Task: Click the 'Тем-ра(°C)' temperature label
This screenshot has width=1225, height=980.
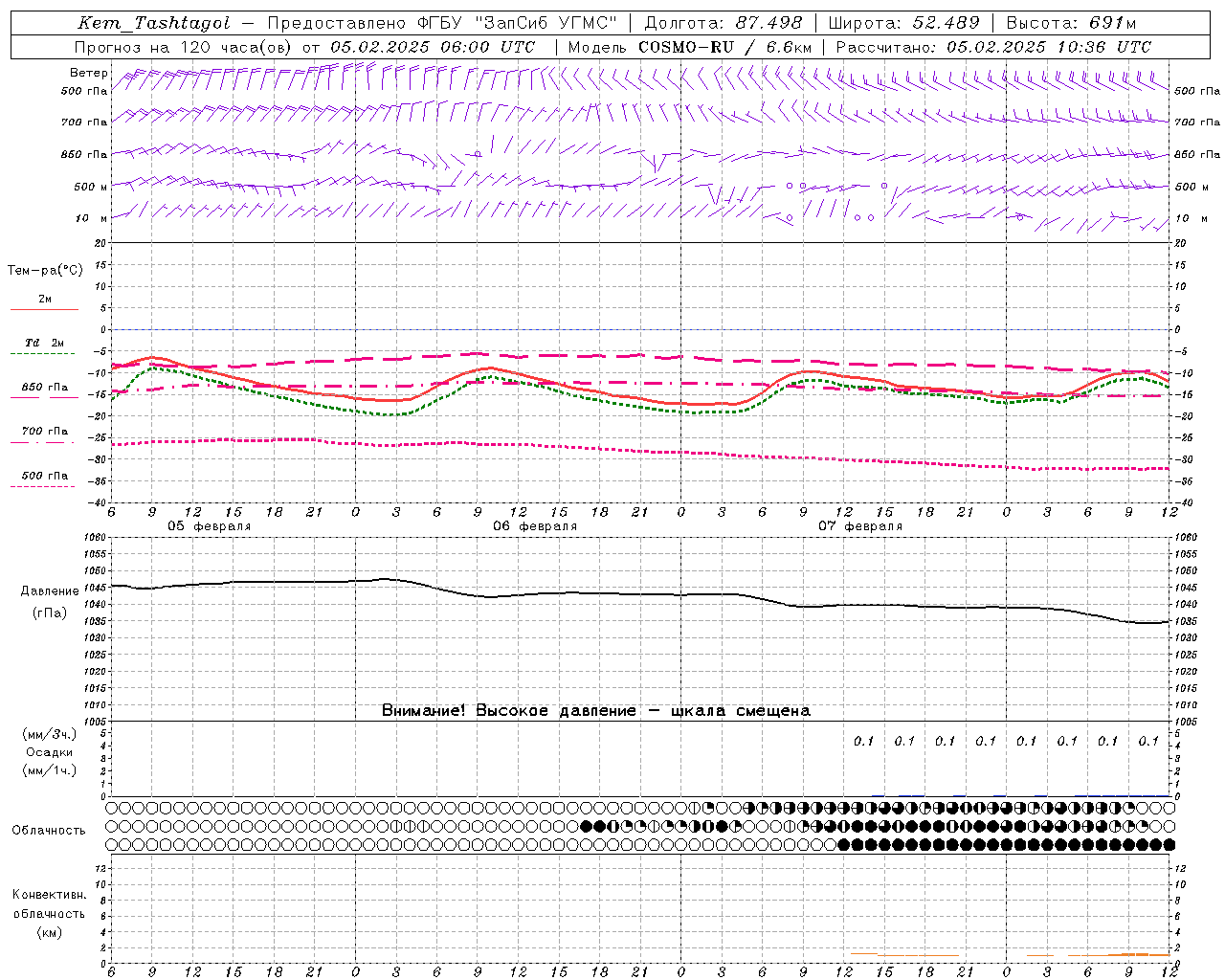Action: pos(45,271)
